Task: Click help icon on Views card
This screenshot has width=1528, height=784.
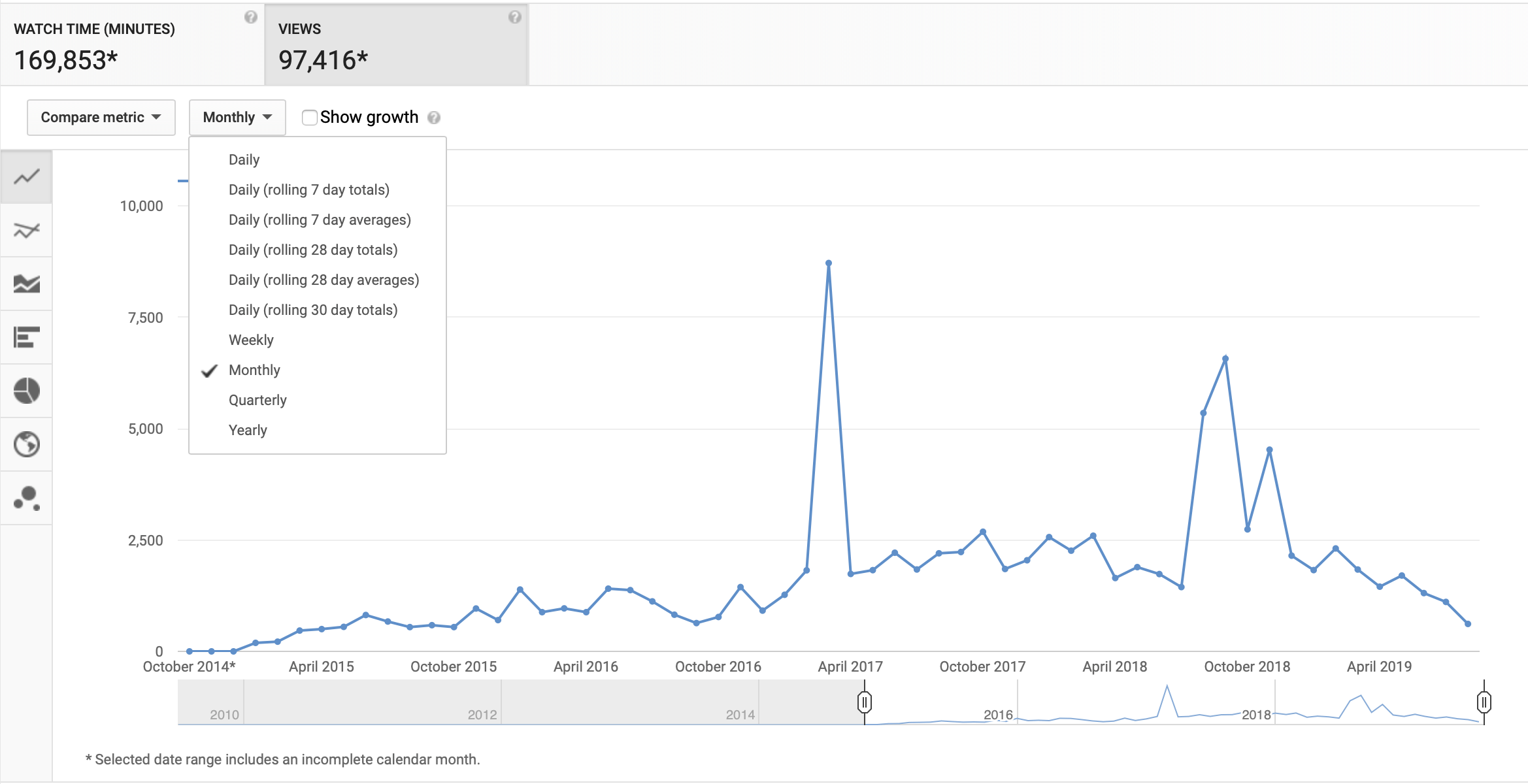Action: point(514,17)
